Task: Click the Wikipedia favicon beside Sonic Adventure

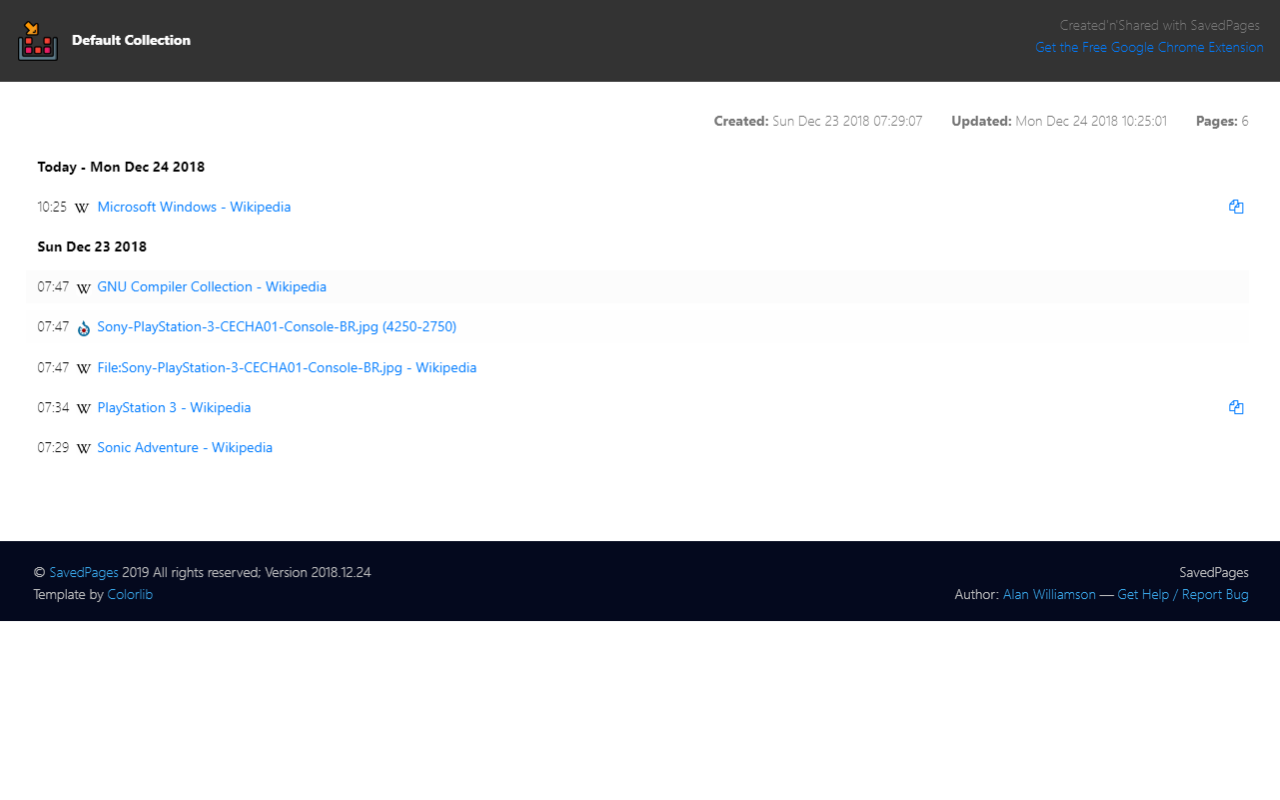Action: 84,448
